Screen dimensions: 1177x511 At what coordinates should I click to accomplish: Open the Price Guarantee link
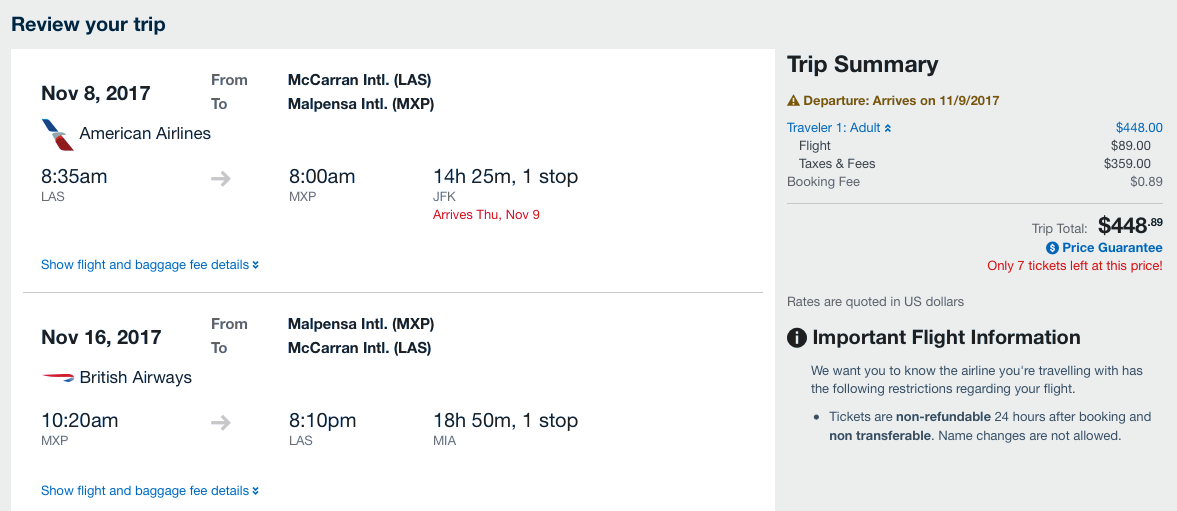tap(1112, 248)
